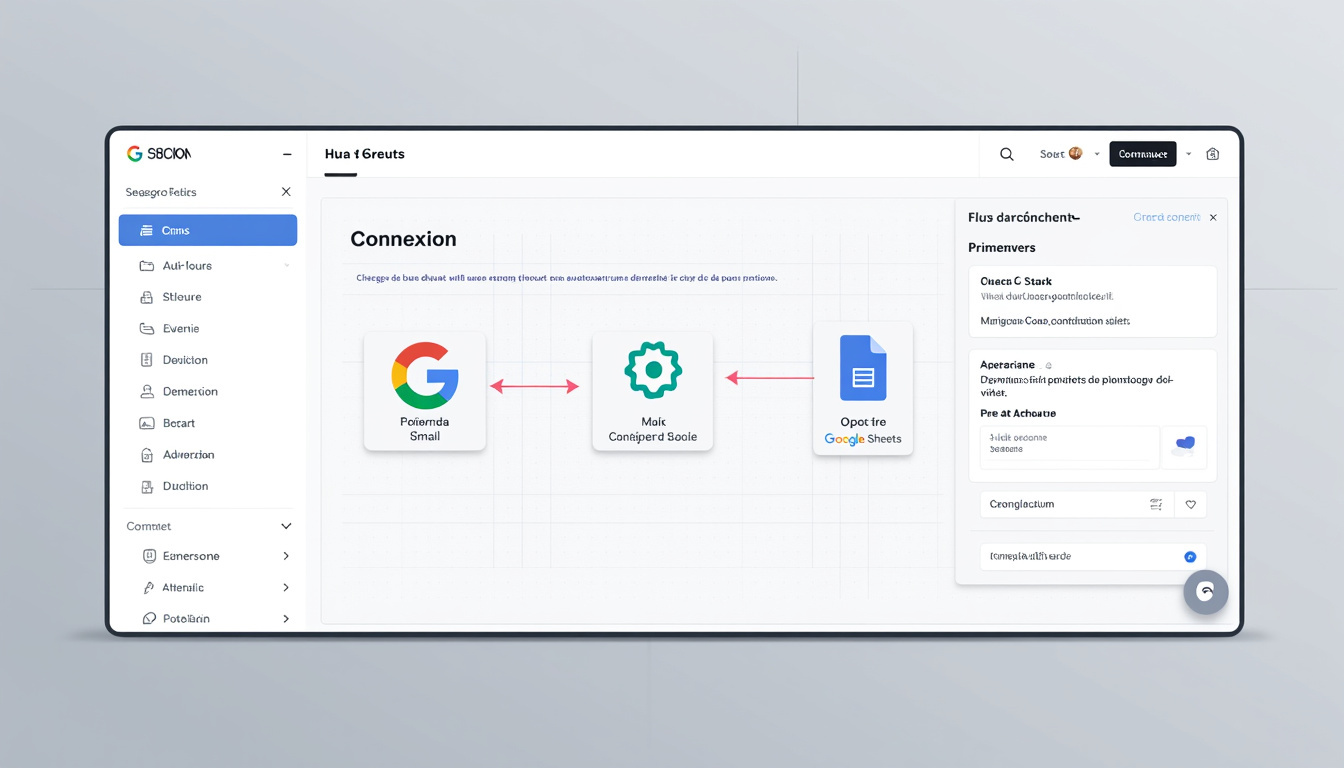Click the Google Sheets document icon
The width and height of the screenshot is (1344, 768).
[x=863, y=368]
